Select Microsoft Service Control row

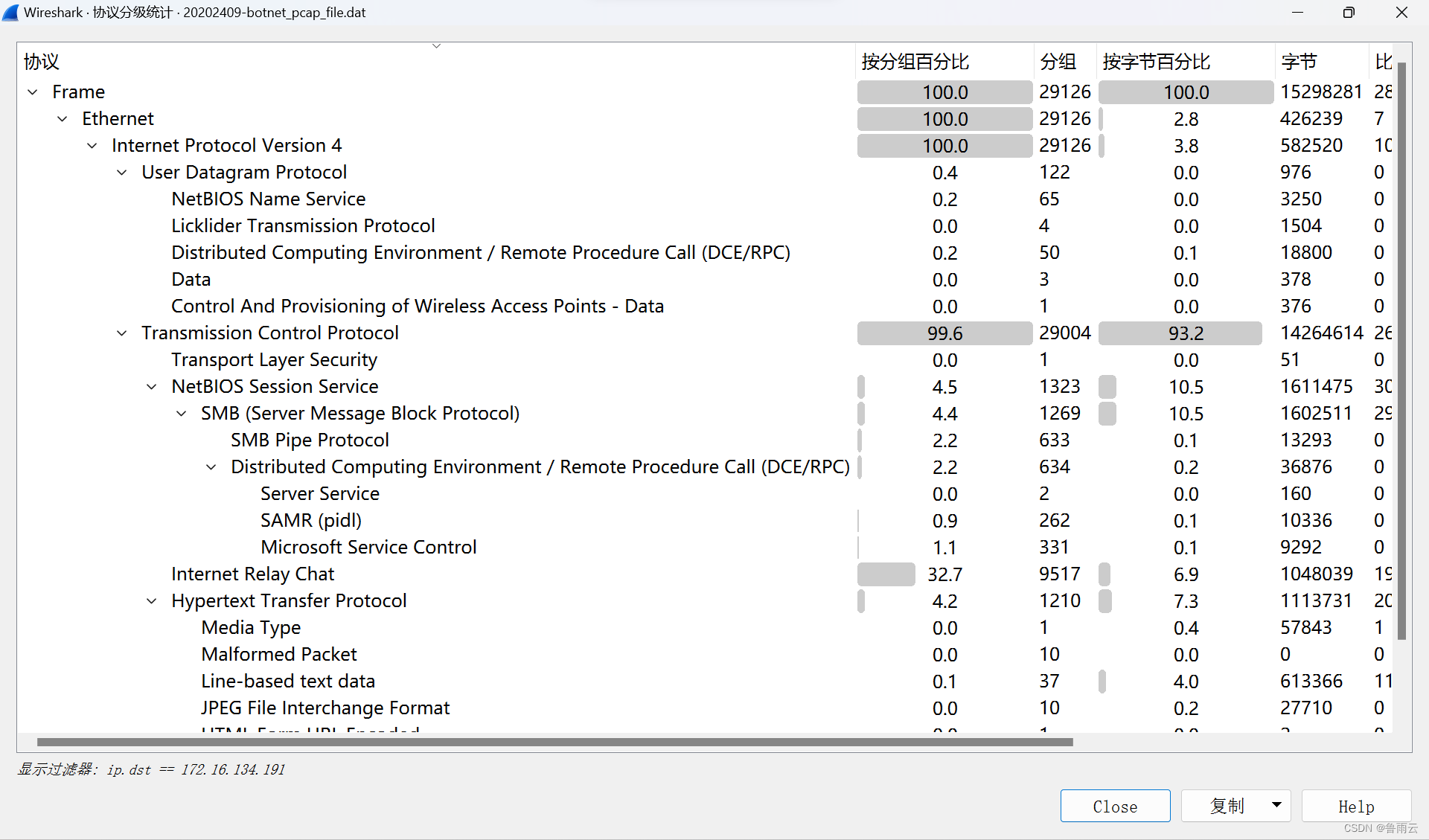[x=705, y=548]
